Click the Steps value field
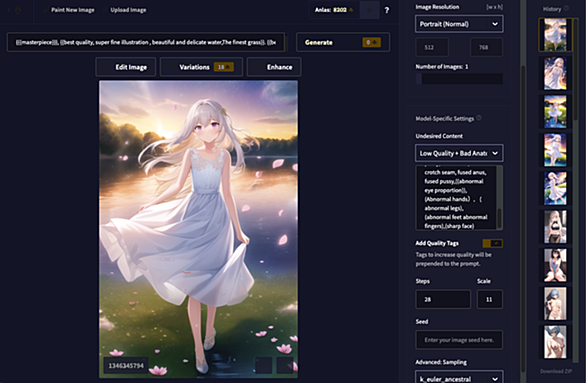586x383 pixels. click(443, 299)
